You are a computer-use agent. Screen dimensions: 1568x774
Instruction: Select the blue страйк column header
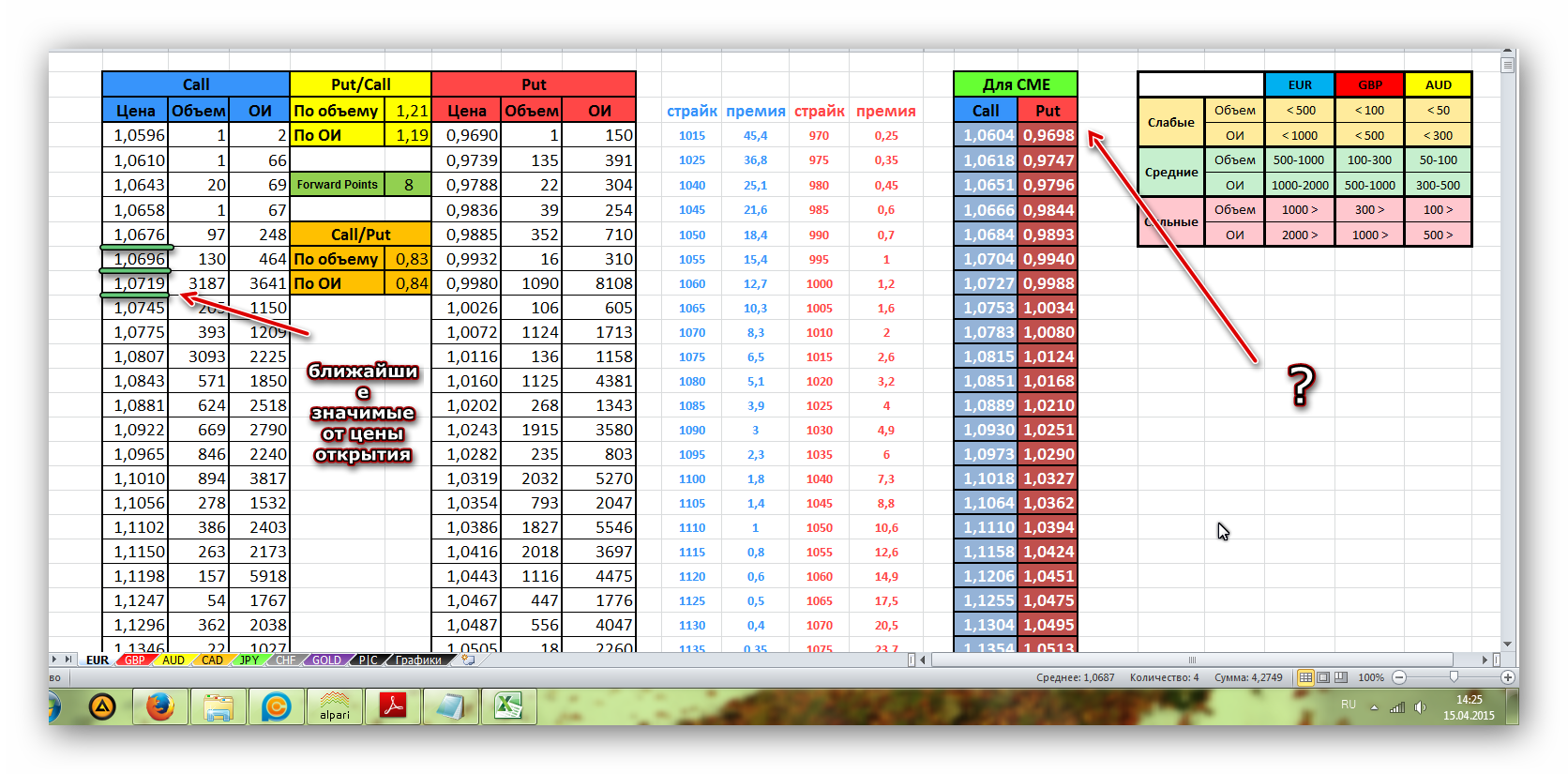[692, 111]
